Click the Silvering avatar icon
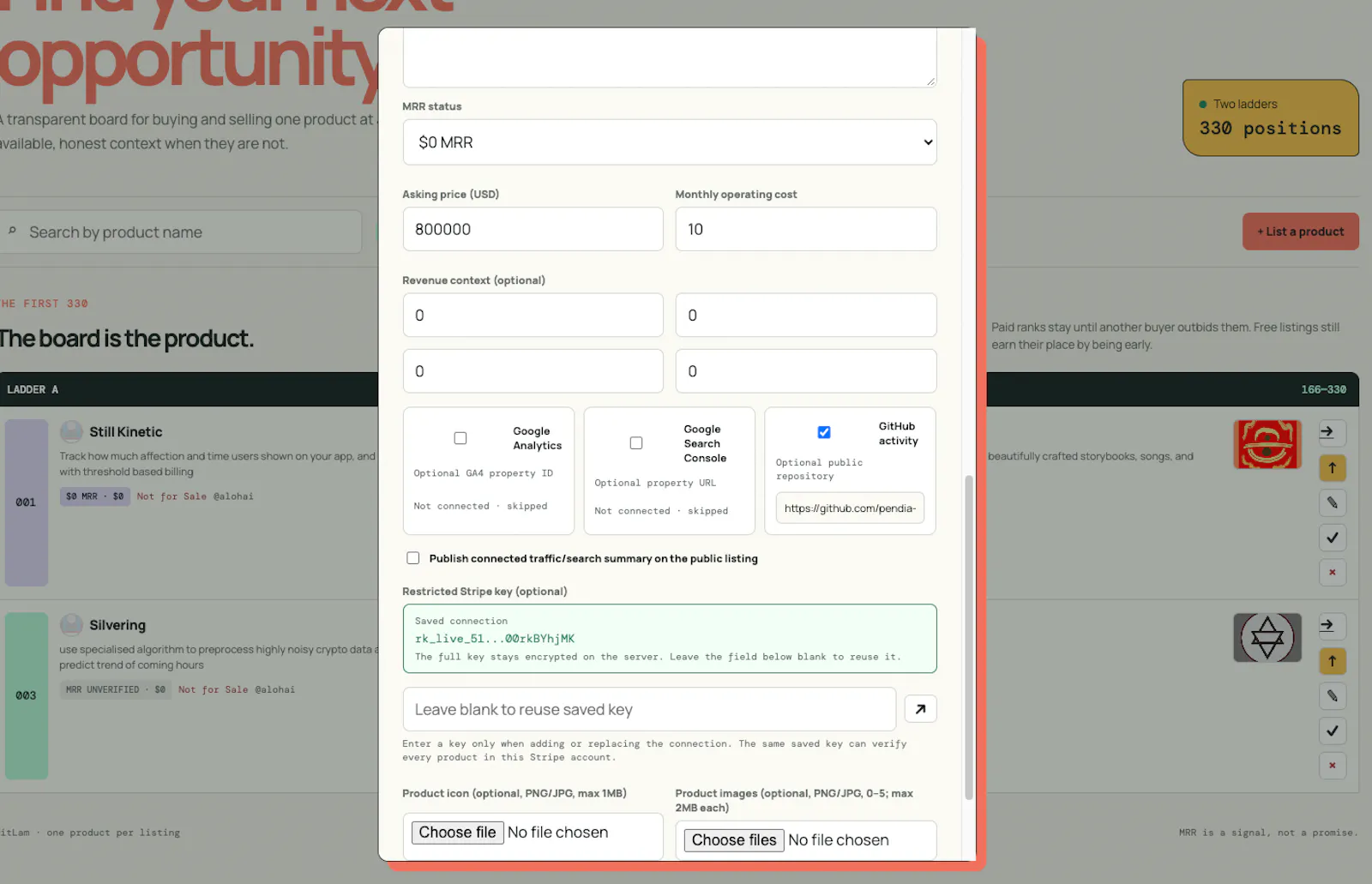The width and height of the screenshot is (1372, 884). [71, 624]
